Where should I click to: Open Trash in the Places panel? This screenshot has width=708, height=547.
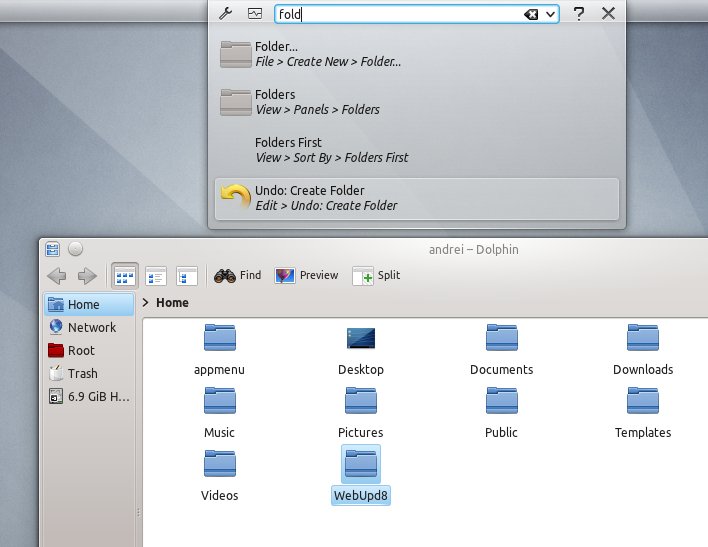[82, 373]
